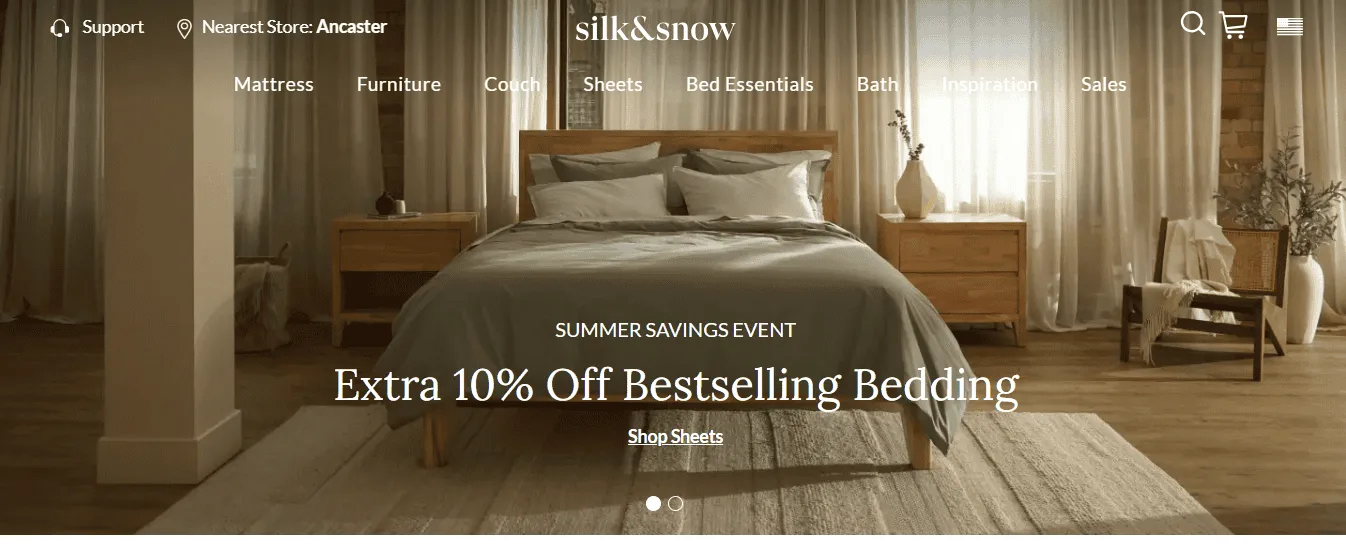Image resolution: width=1346 pixels, height=550 pixels.
Task: Open search with the magnifying glass icon
Action: [x=1192, y=23]
